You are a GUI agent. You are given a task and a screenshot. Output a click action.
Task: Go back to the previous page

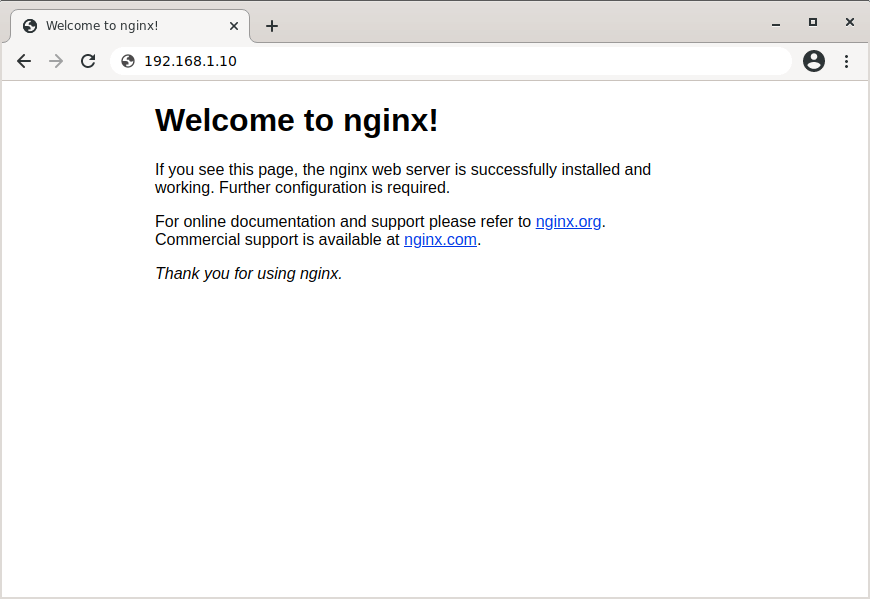click(24, 61)
